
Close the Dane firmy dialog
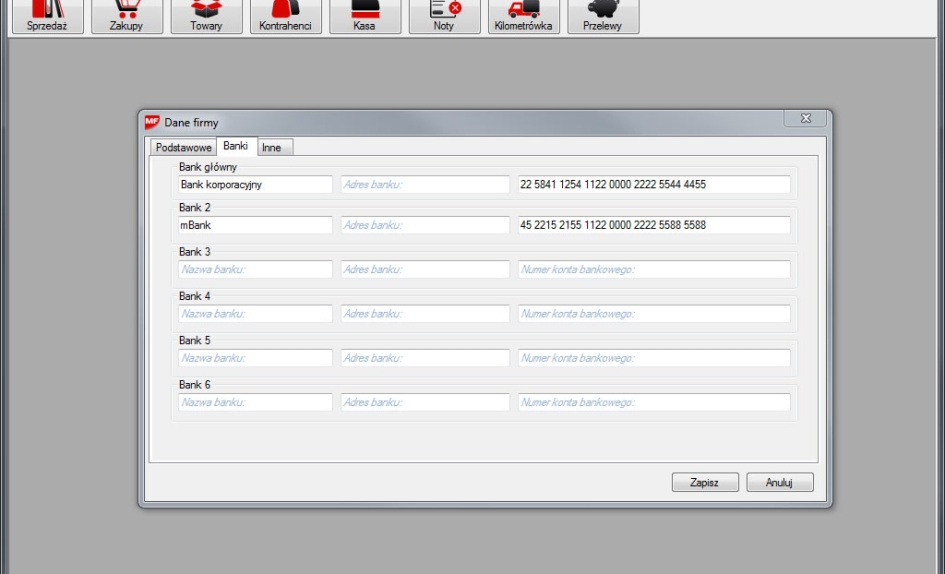pos(805,120)
